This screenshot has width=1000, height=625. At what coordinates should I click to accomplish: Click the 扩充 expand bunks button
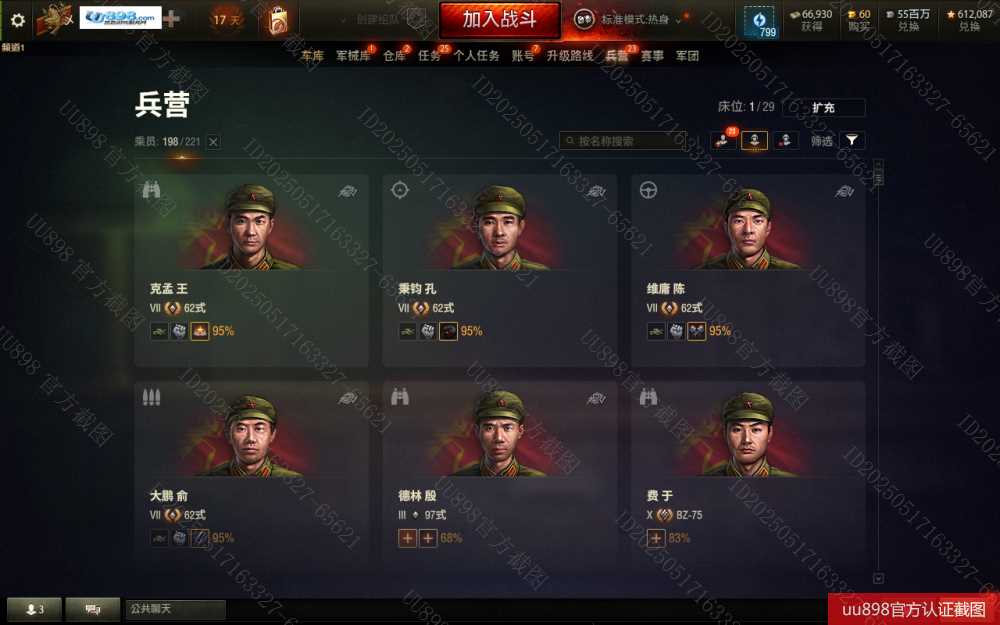[824, 108]
